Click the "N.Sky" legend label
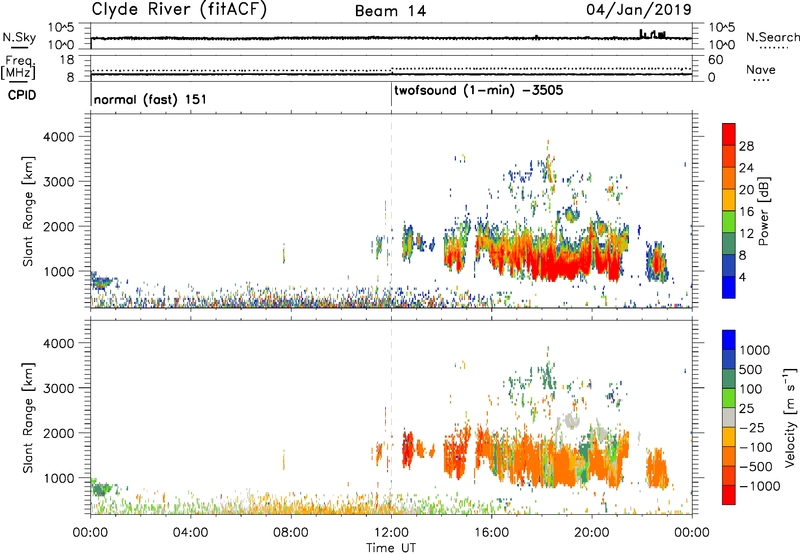800x554 pixels. (x=19, y=37)
